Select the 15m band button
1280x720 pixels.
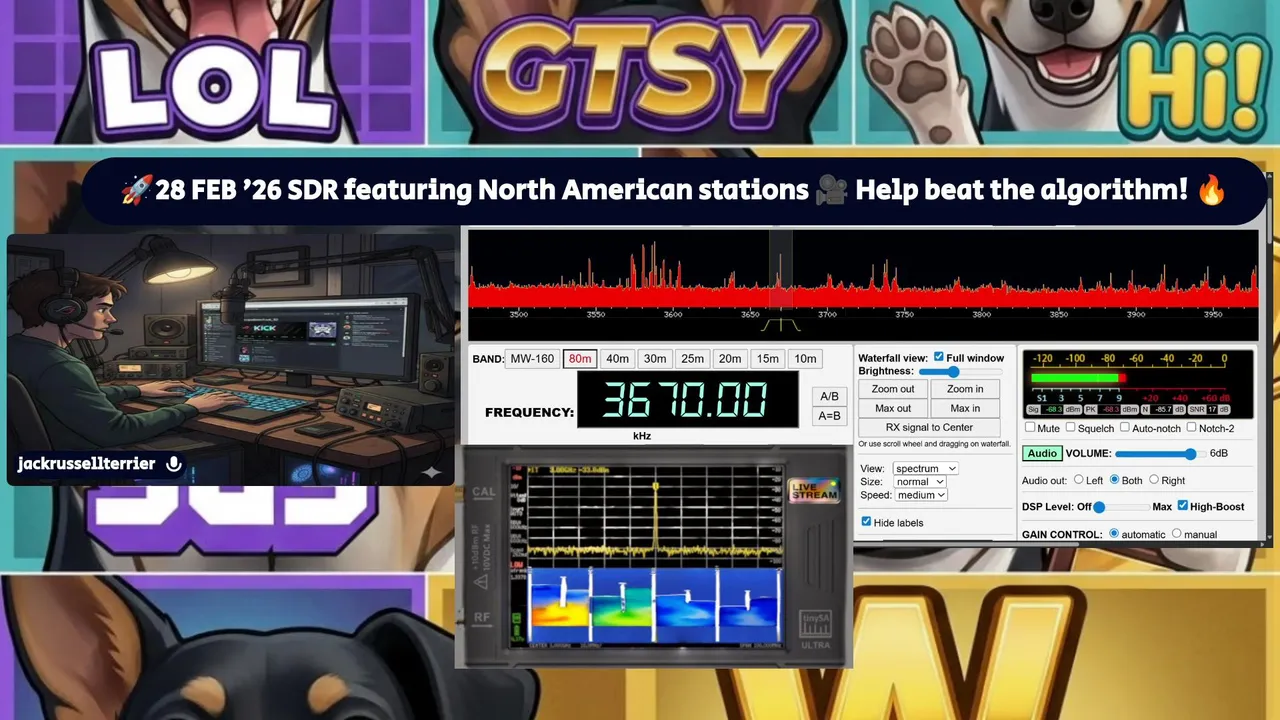(767, 359)
